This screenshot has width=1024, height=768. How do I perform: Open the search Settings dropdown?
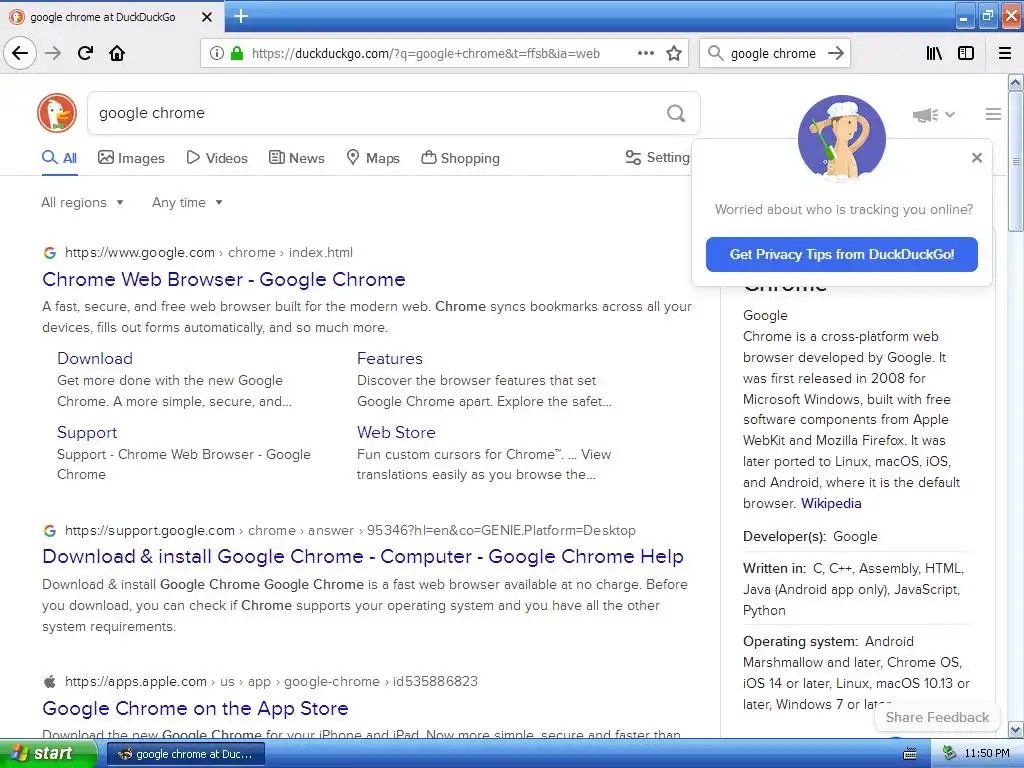coord(658,157)
